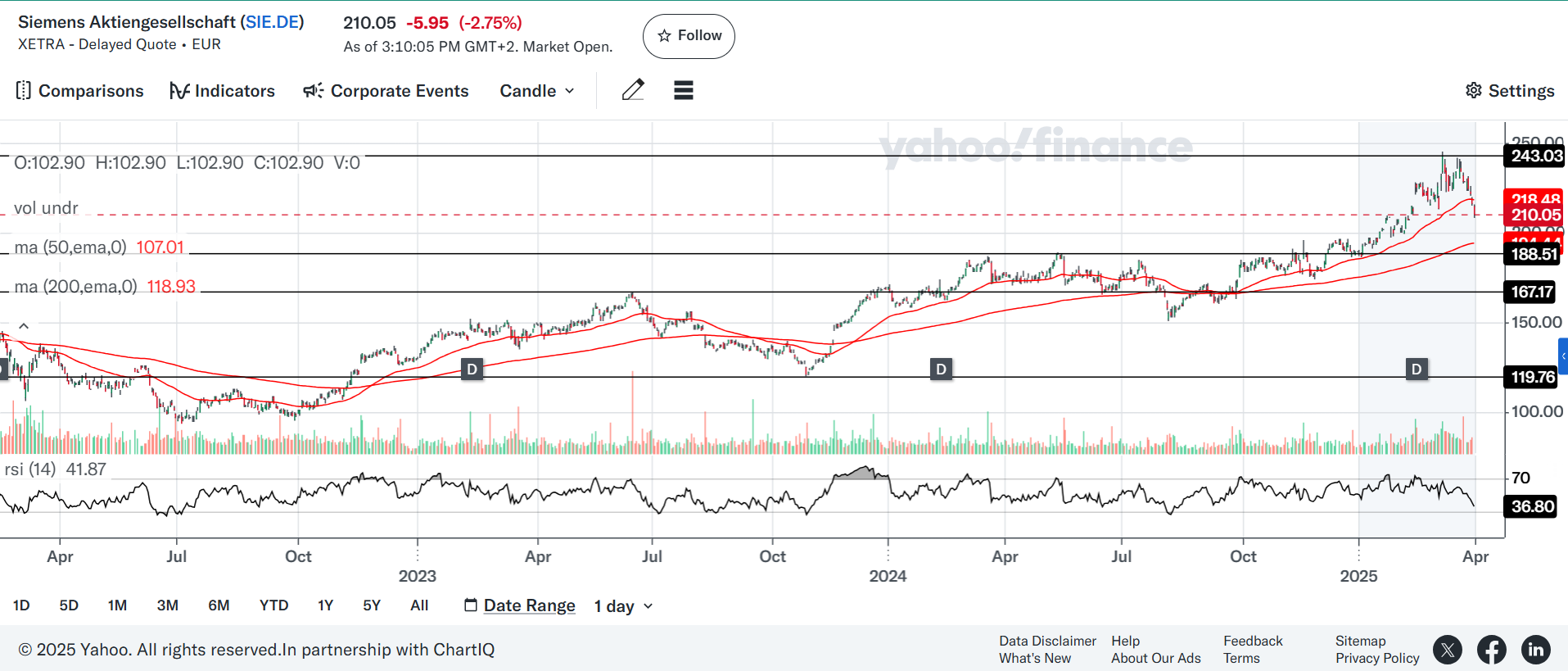Click the -5.95 price change value
The image size is (1568, 671).
427,23
